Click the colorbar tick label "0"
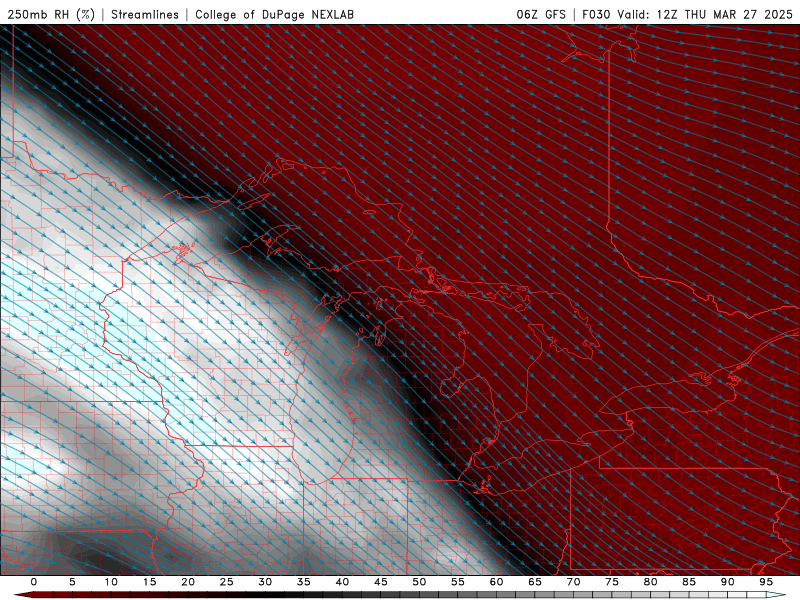The width and height of the screenshot is (800, 600). pos(34,582)
